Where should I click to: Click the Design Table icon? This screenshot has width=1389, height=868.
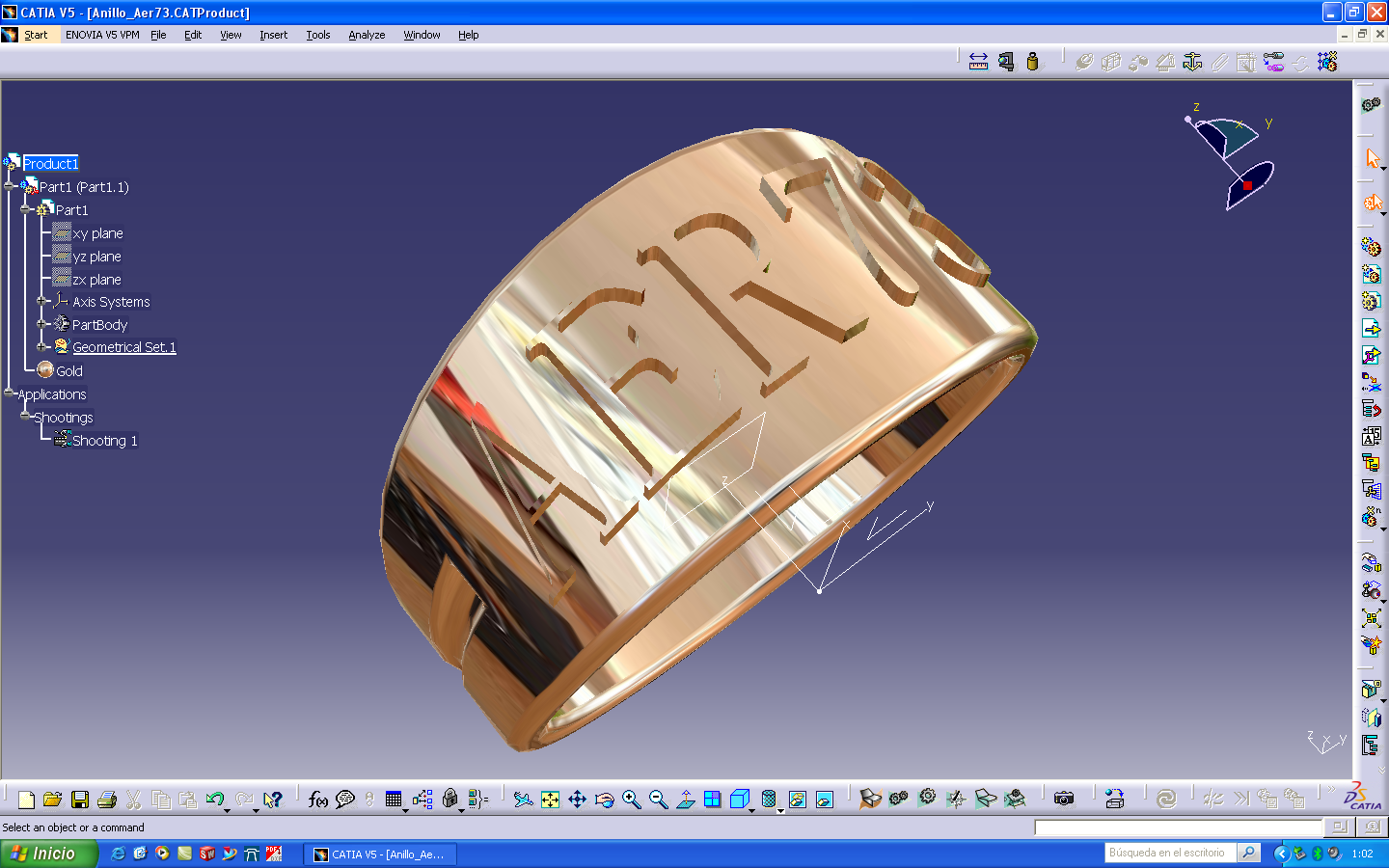[x=393, y=800]
